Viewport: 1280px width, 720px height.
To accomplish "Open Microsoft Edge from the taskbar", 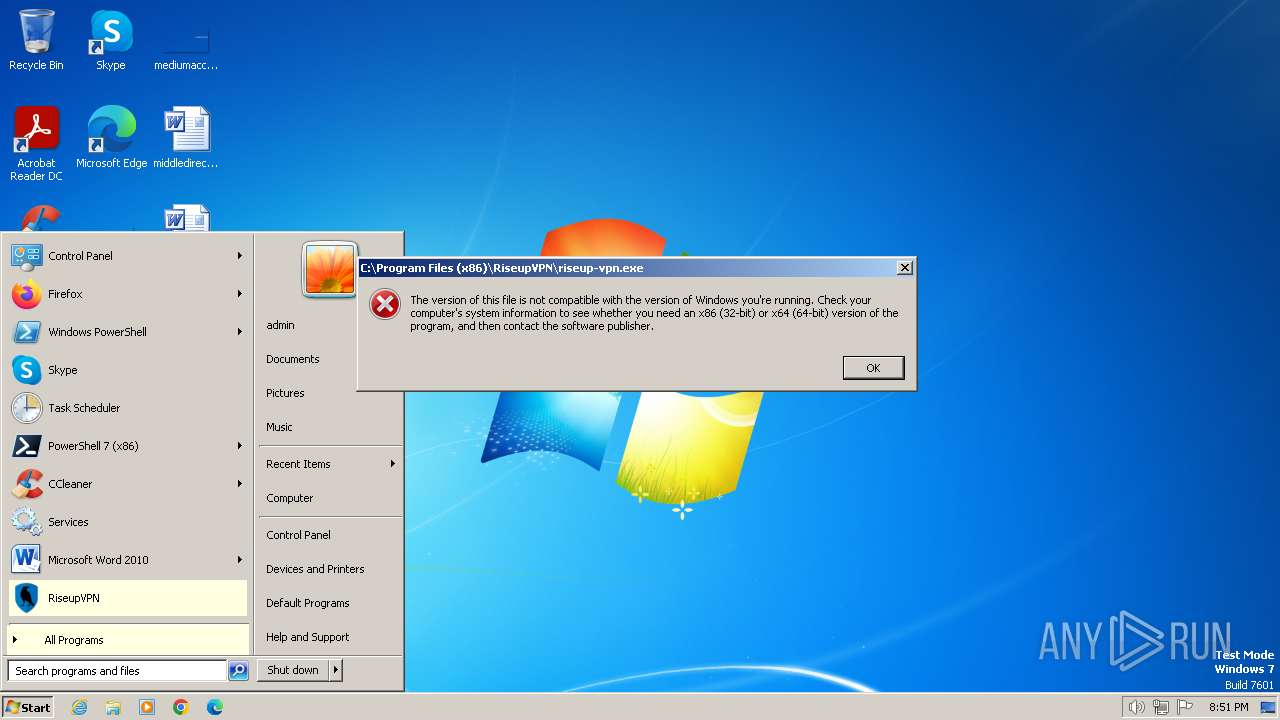I will 215,707.
